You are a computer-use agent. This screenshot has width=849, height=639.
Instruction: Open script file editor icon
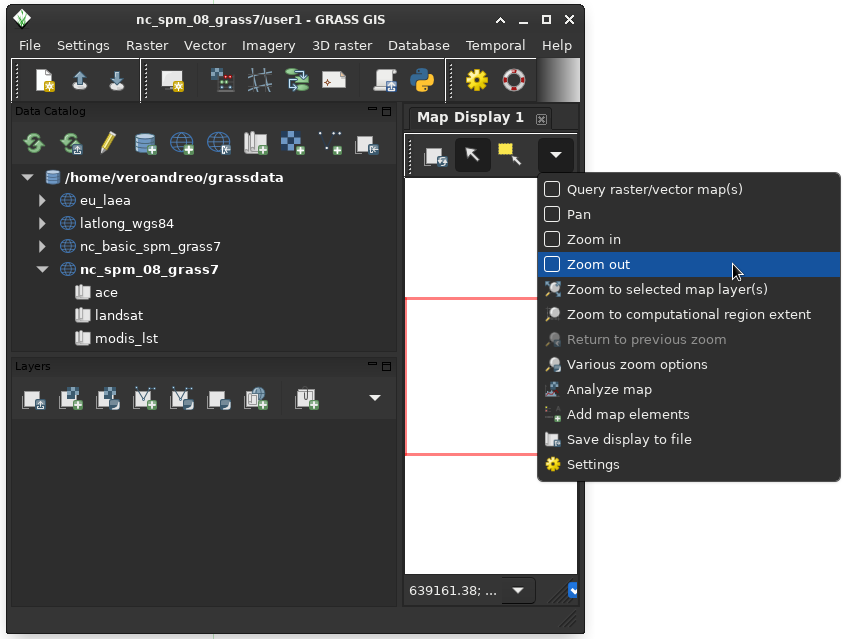[385, 81]
